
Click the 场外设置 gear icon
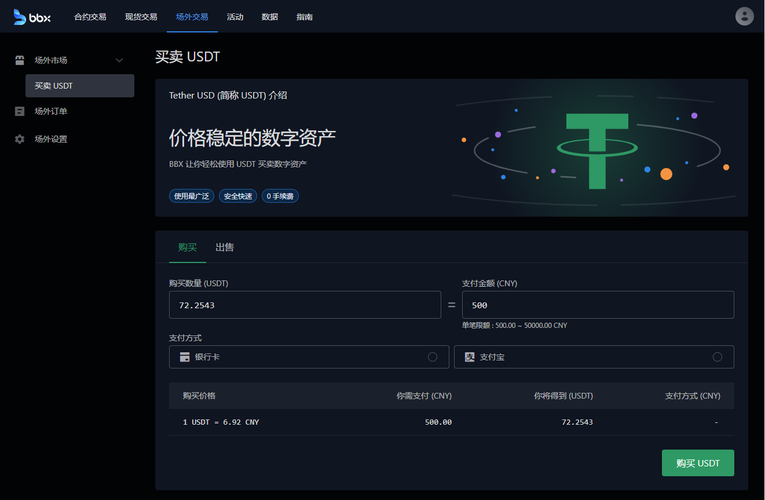pyautogui.click(x=20, y=139)
